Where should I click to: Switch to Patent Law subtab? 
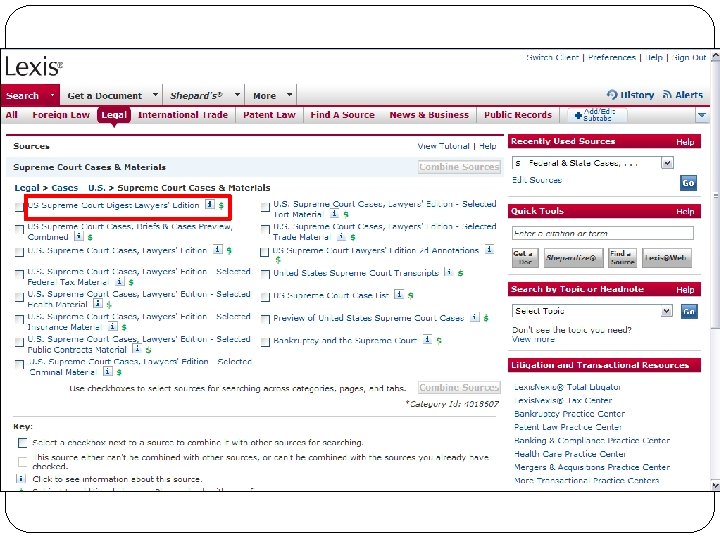269,115
